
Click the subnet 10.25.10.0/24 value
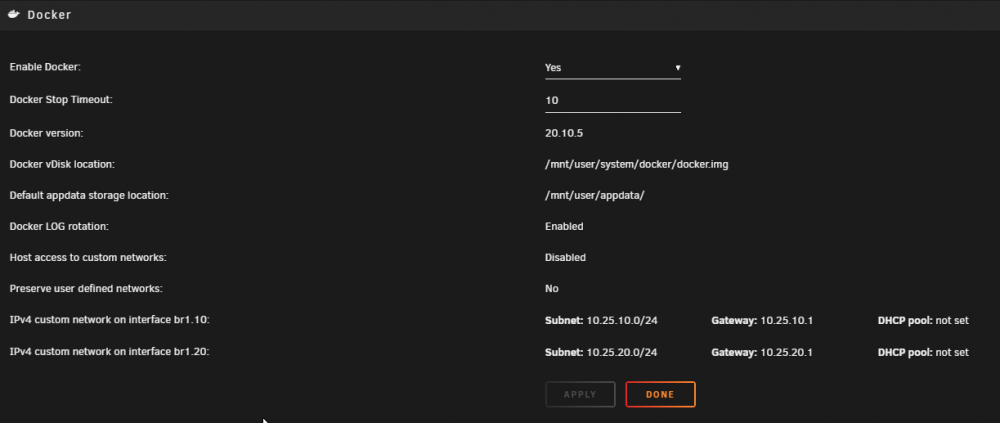click(x=622, y=320)
